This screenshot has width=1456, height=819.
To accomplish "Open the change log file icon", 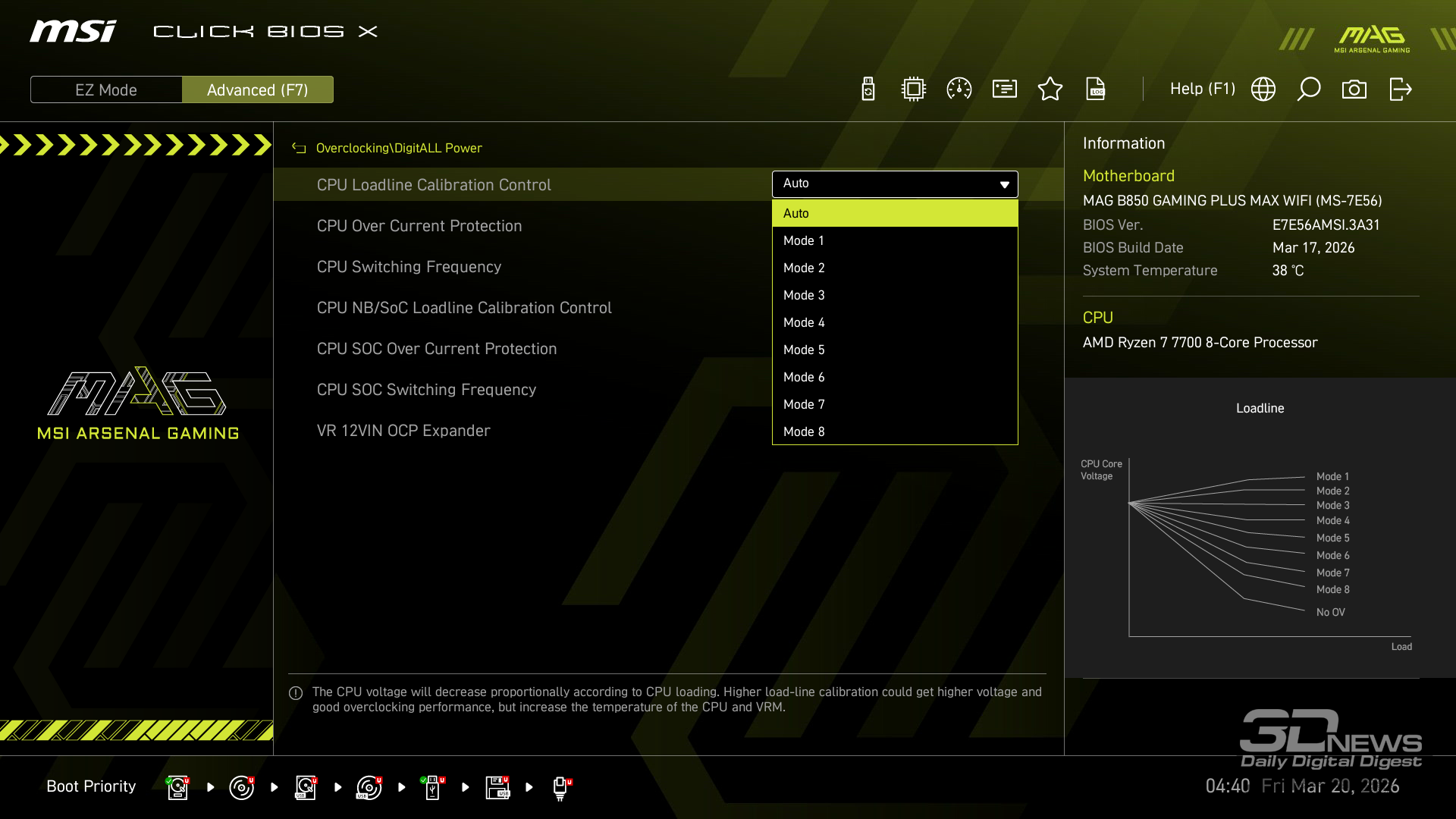I will pyautogui.click(x=1096, y=89).
